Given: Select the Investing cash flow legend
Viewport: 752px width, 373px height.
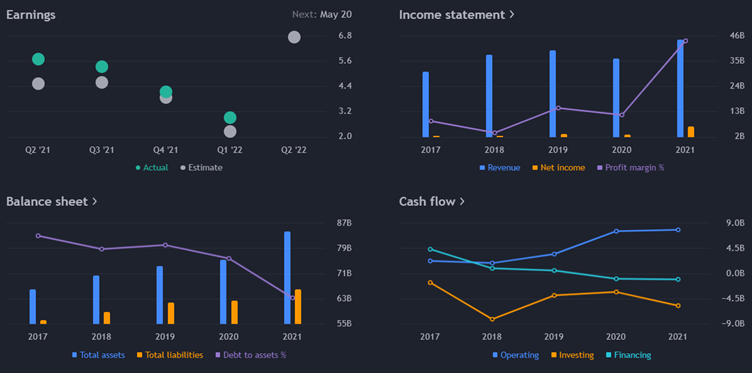Looking at the screenshot, I should (x=572, y=355).
